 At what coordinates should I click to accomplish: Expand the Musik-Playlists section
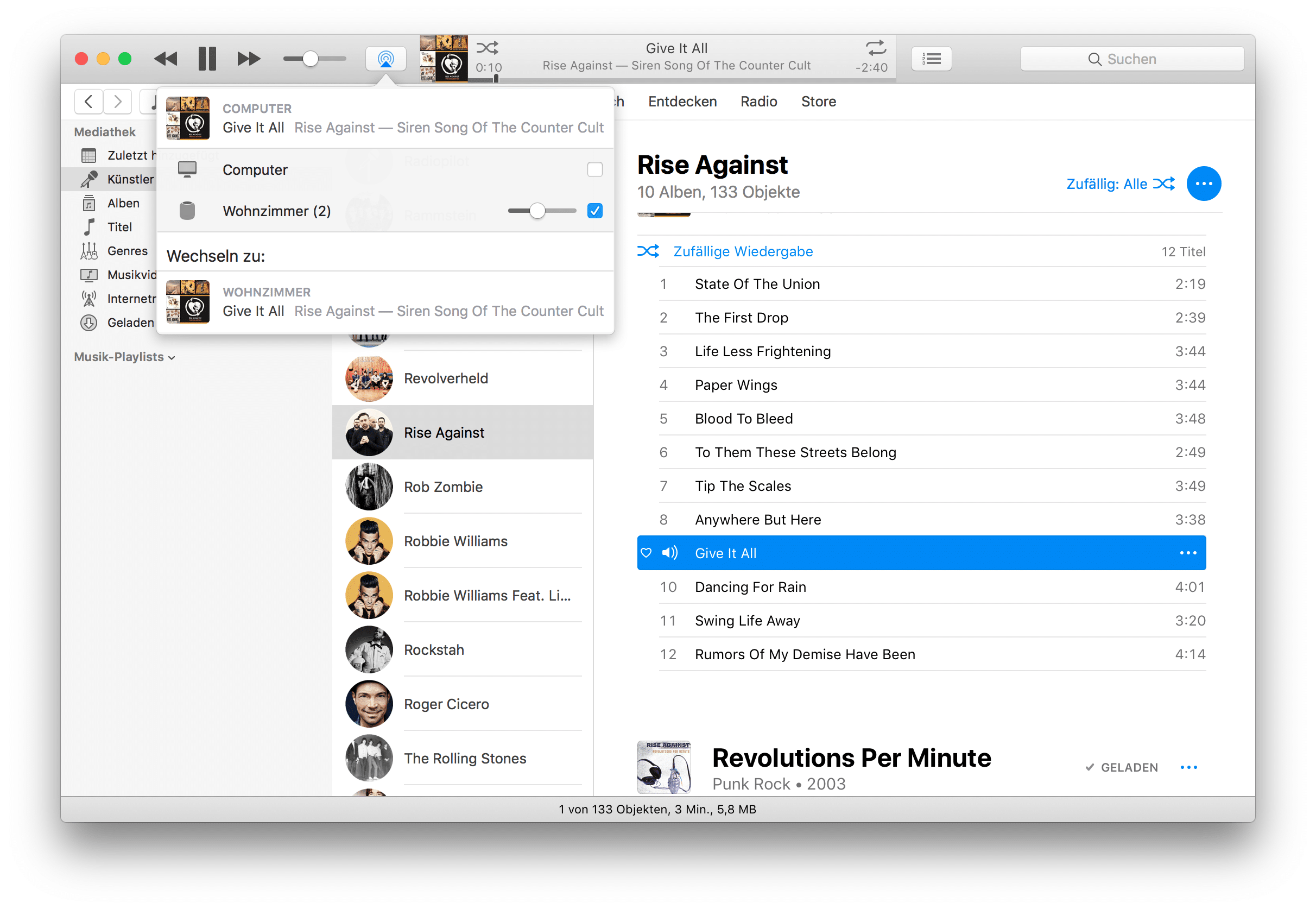point(125,357)
